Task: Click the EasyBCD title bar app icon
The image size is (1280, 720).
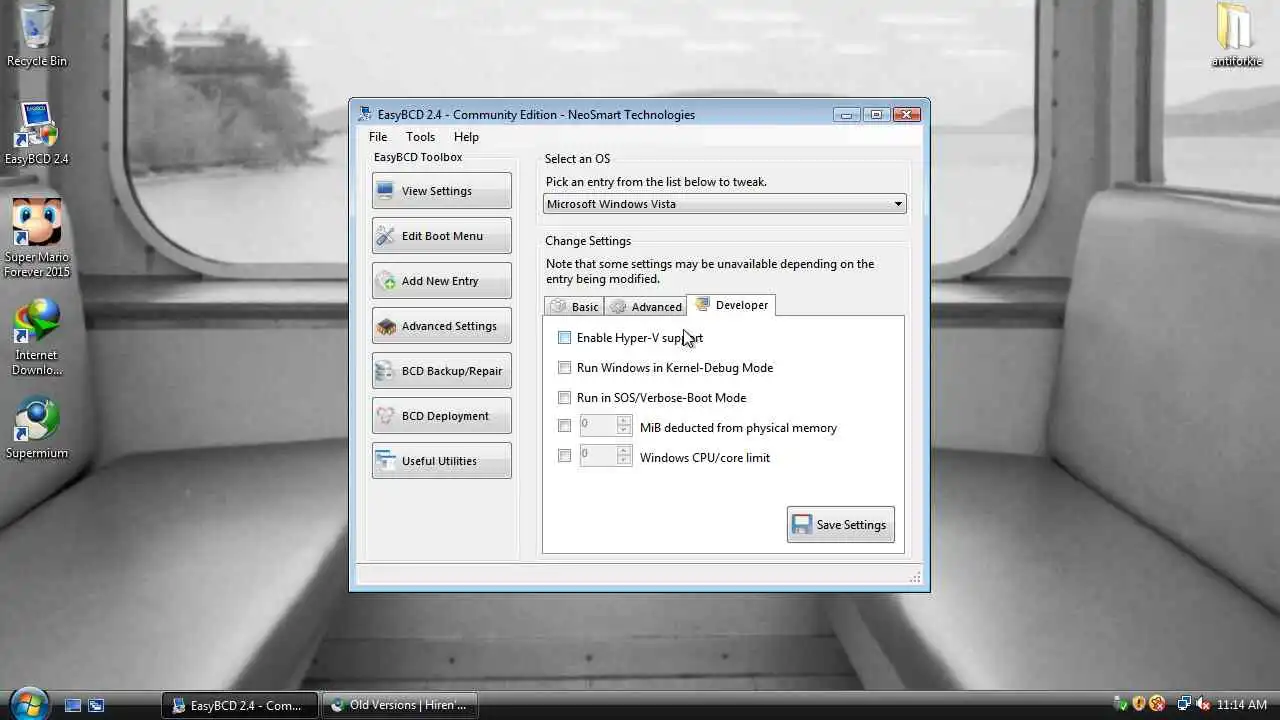Action: click(365, 115)
